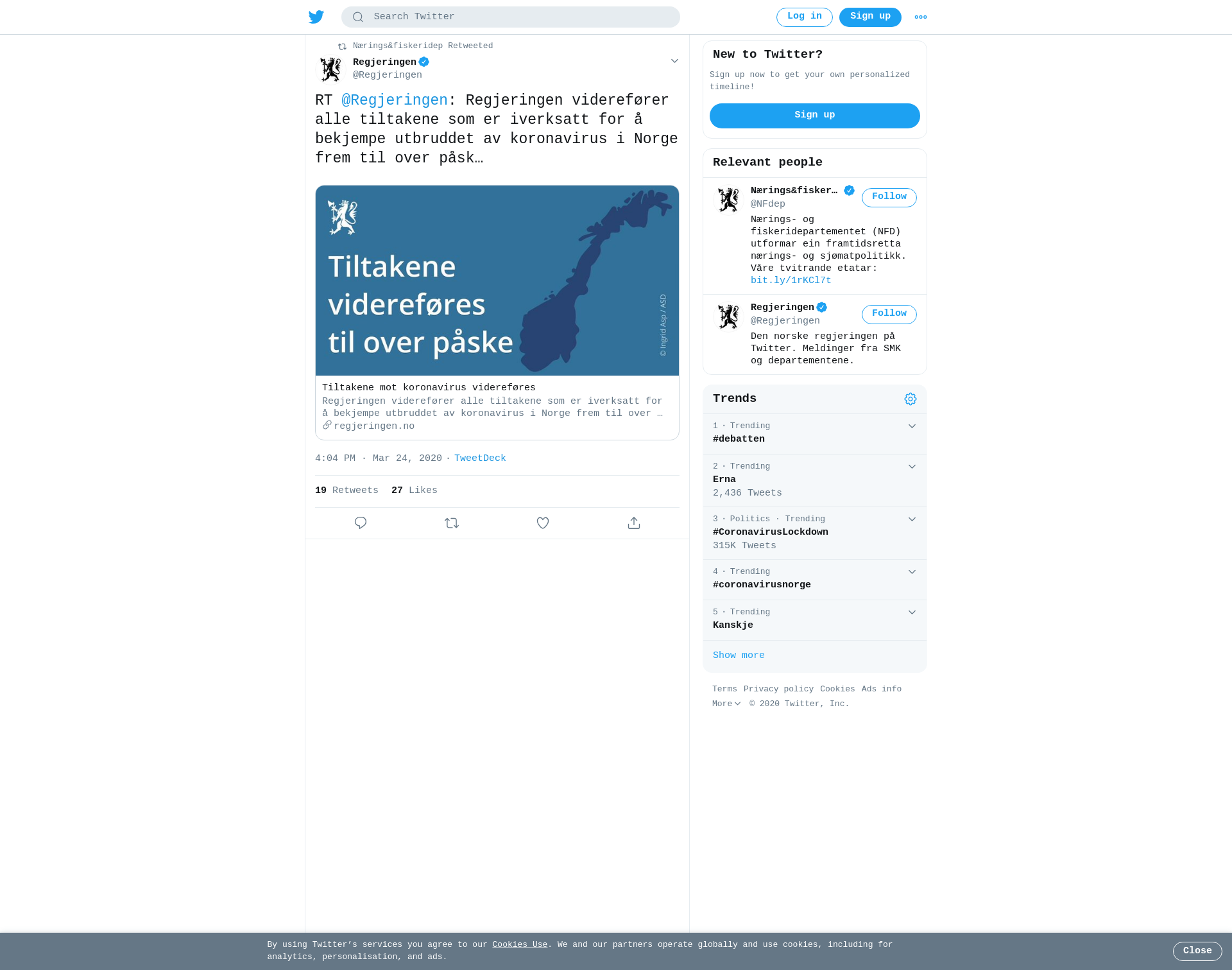This screenshot has width=1232, height=970.
Task: Follow the @NFdep account
Action: (x=889, y=198)
